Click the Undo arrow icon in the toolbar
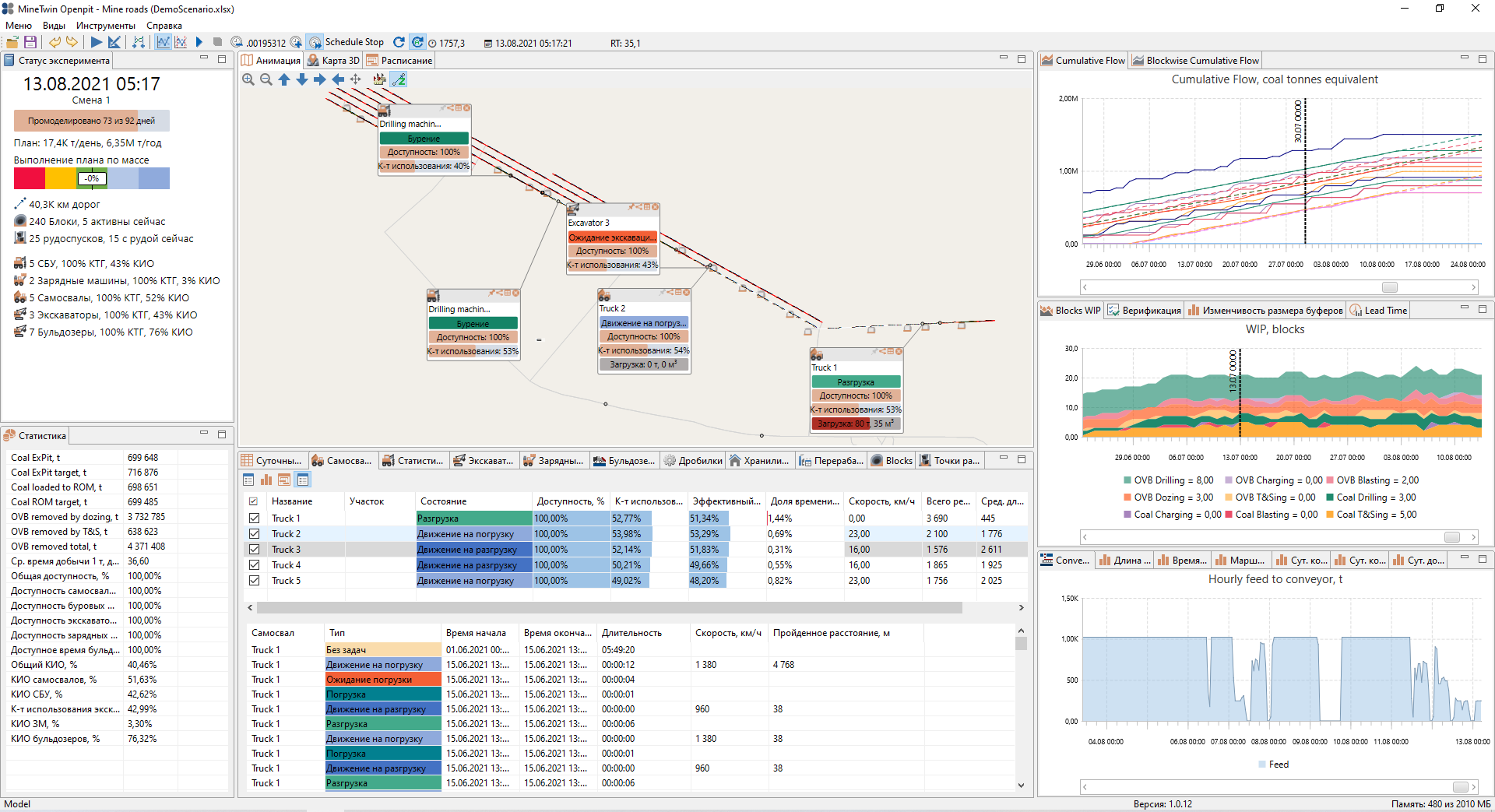The image size is (1495, 812). pos(55,42)
